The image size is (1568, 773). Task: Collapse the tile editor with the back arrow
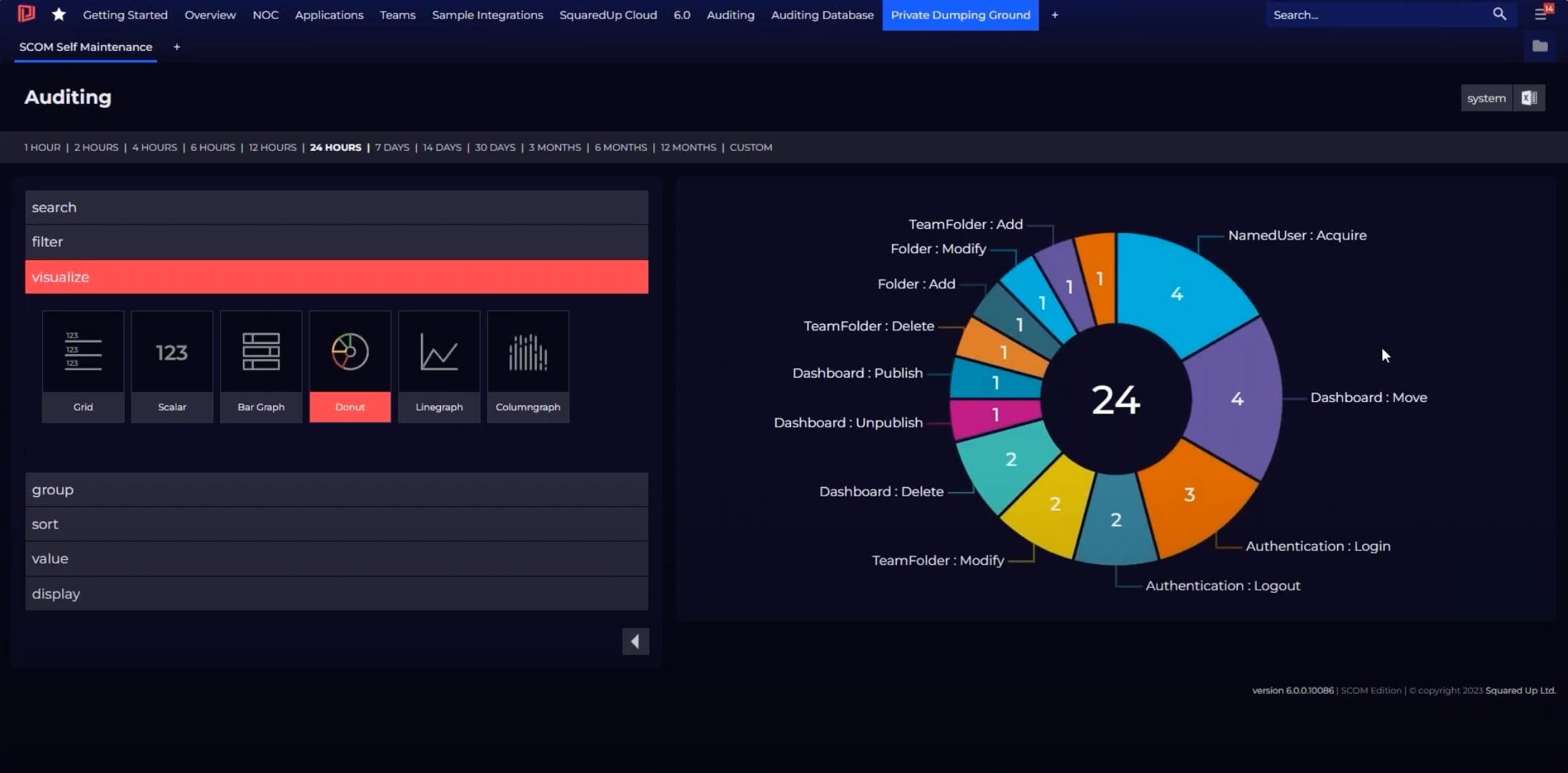pos(635,641)
